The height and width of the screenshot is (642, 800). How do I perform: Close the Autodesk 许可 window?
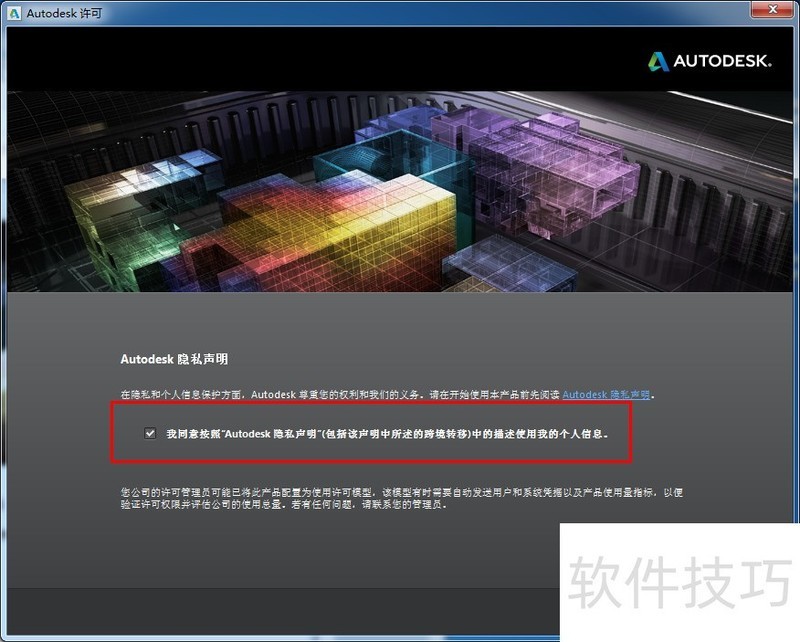[x=773, y=9]
